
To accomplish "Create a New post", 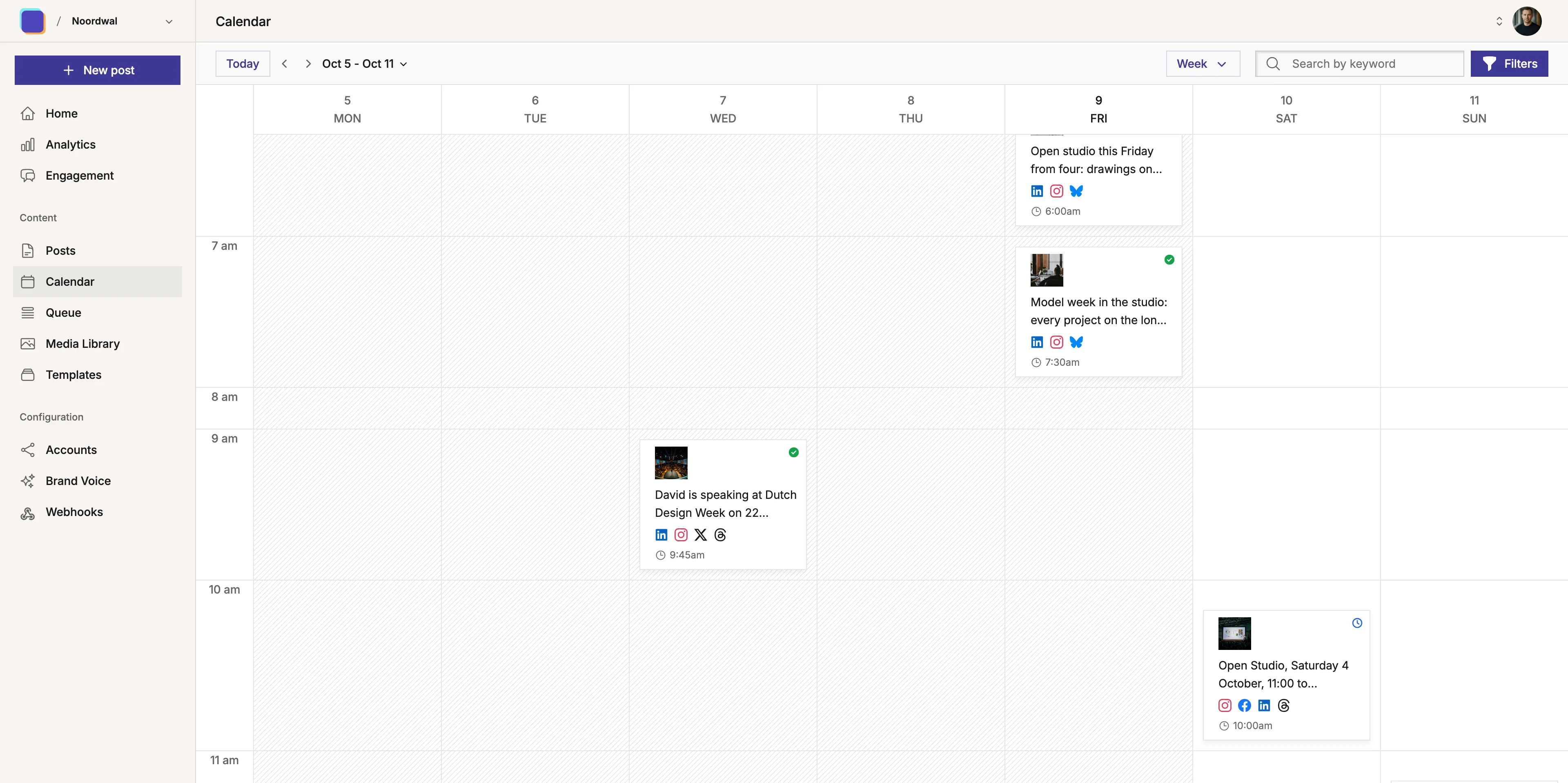I will tap(98, 70).
